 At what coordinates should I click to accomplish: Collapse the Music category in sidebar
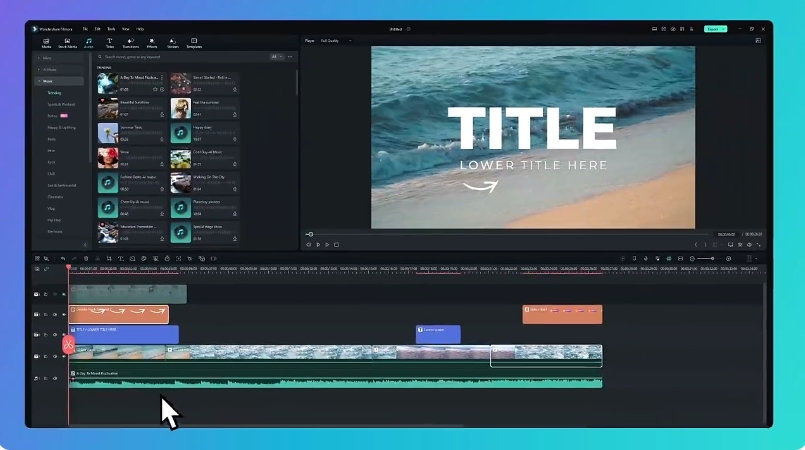pyautogui.click(x=39, y=81)
